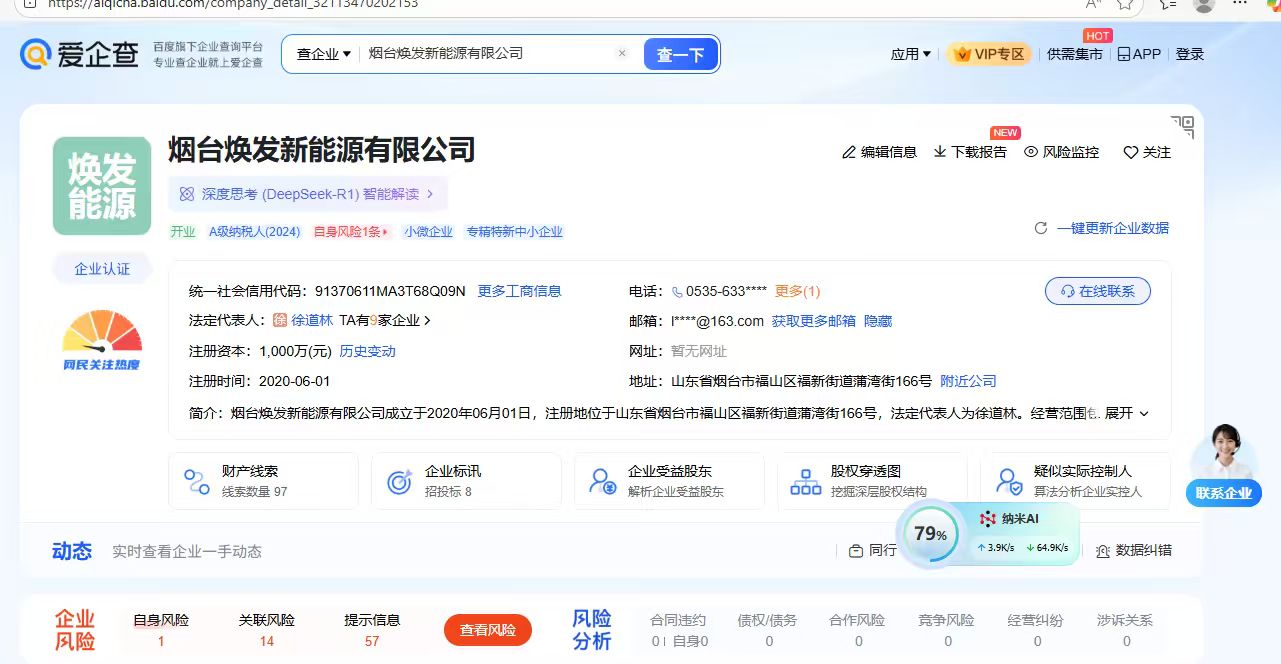The image size is (1281, 664).
Task: Click the 专精特新中小企业 tag
Action: point(514,231)
